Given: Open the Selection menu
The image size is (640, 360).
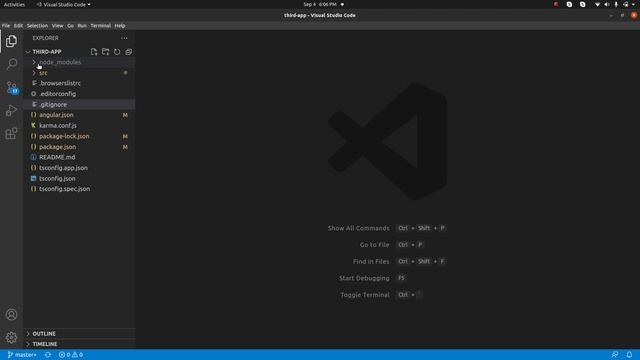Looking at the screenshot, I should tap(37, 26).
